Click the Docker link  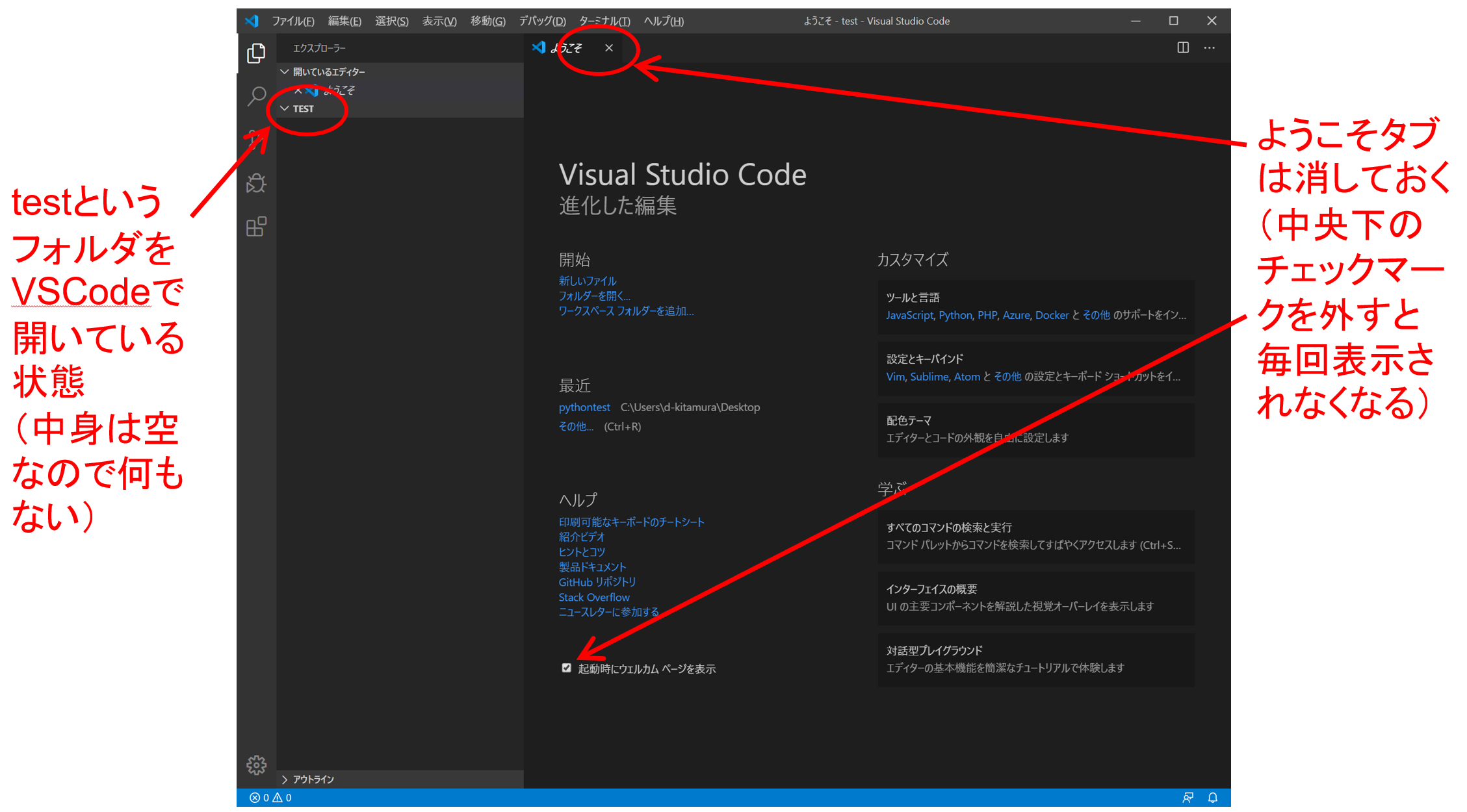point(1052,315)
